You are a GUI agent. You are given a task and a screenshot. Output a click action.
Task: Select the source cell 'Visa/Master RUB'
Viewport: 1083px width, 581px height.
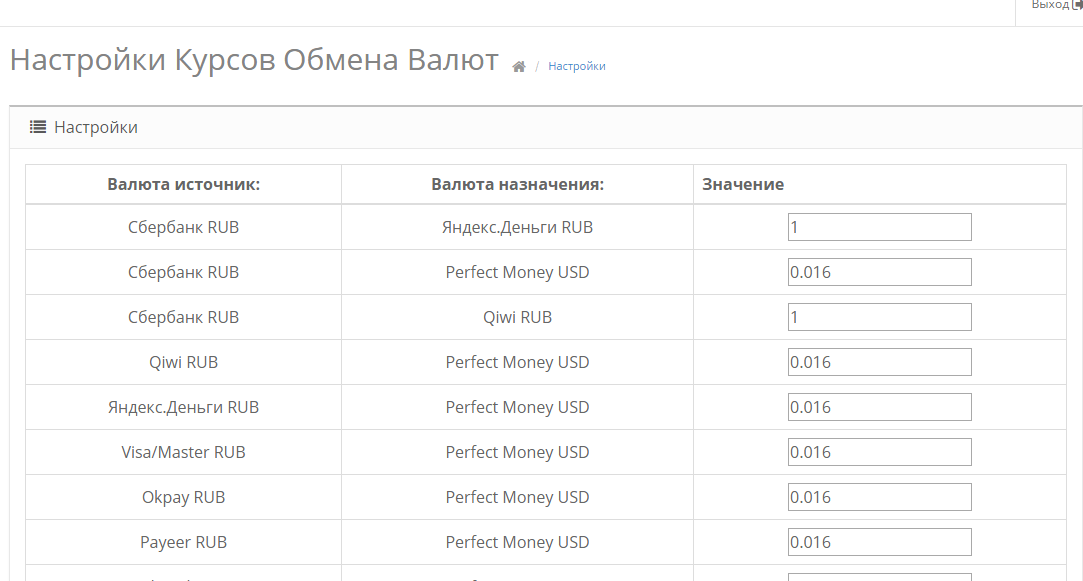tap(184, 452)
